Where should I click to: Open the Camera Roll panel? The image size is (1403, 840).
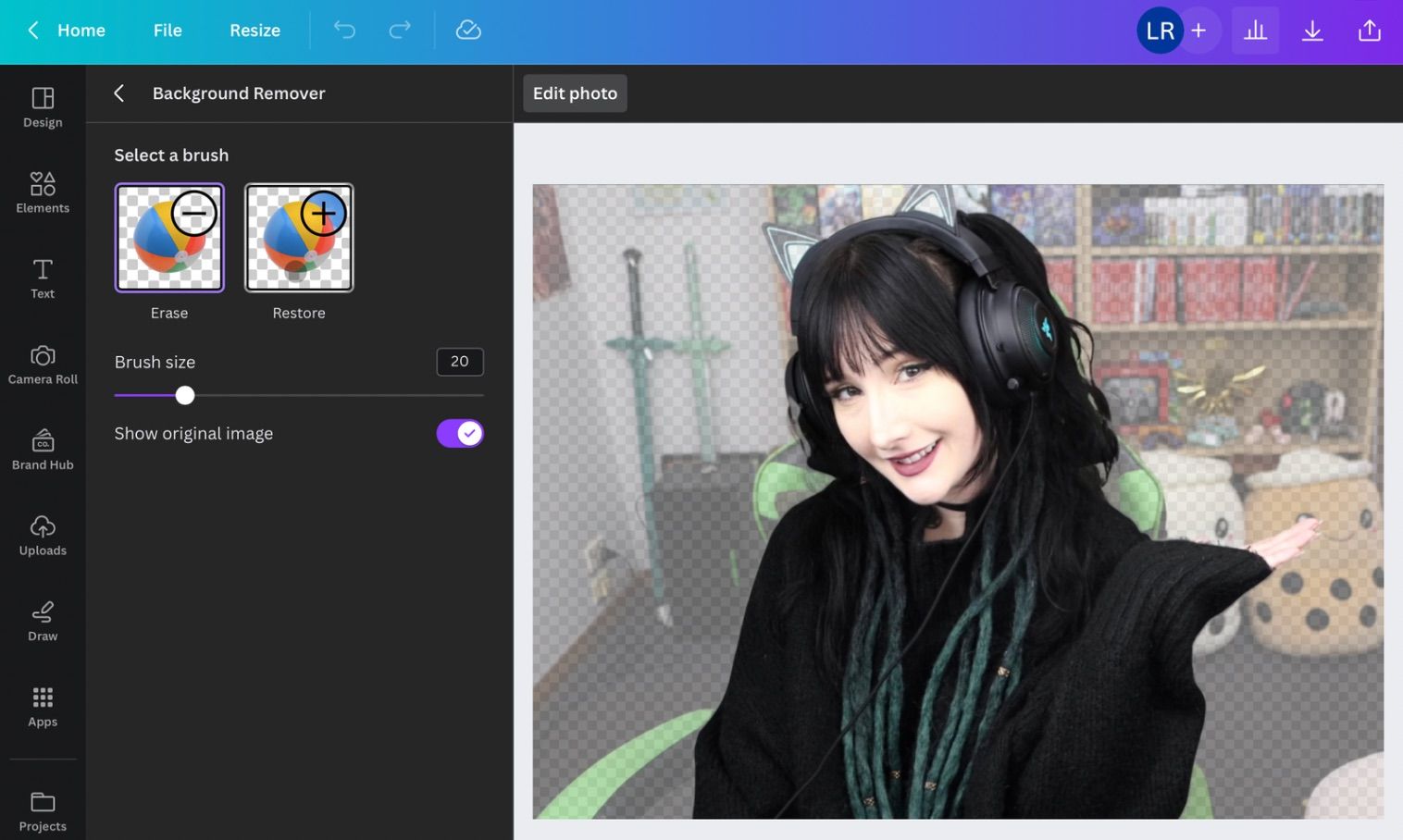43,364
